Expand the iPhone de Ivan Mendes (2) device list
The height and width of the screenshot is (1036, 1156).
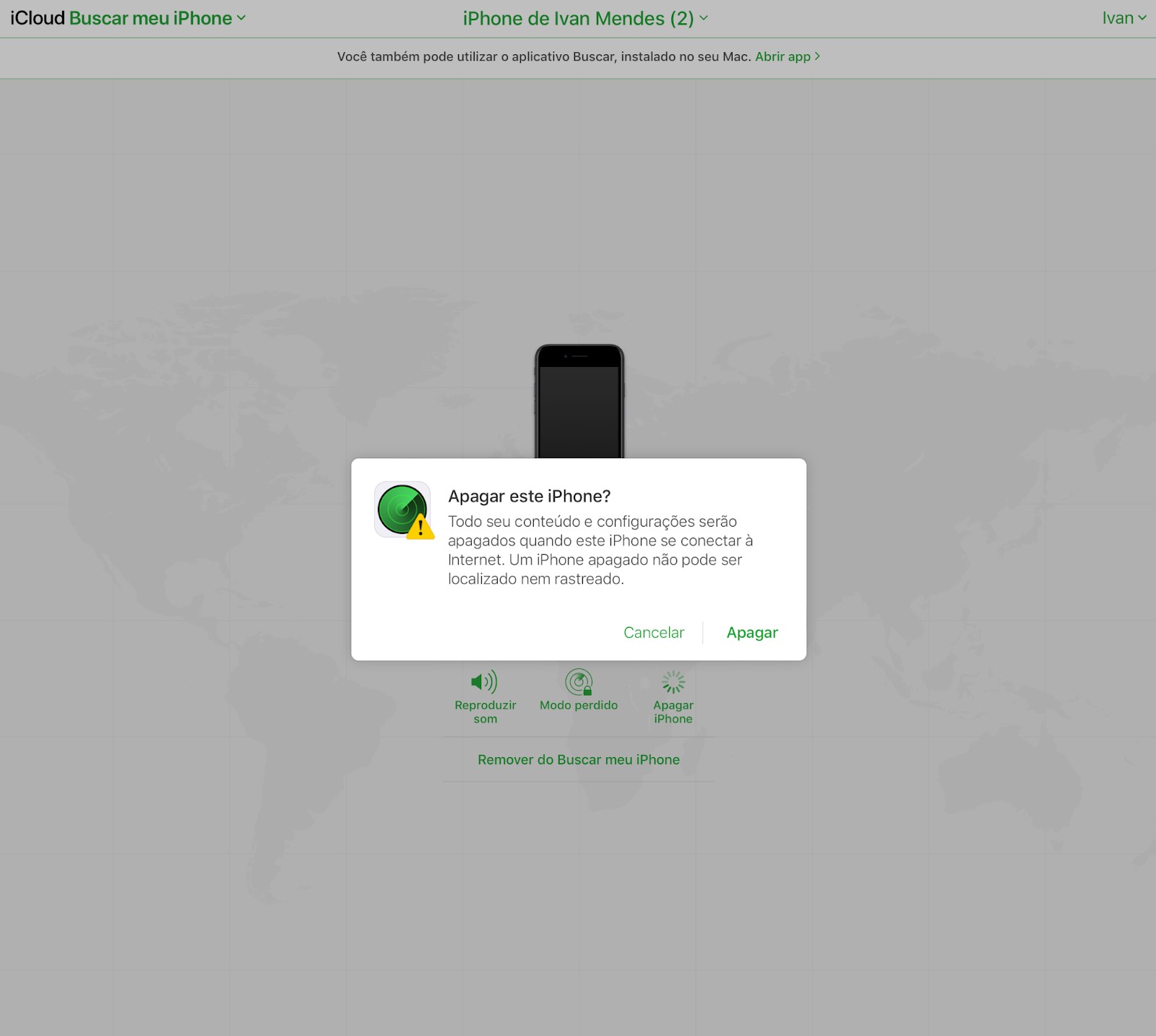(585, 19)
